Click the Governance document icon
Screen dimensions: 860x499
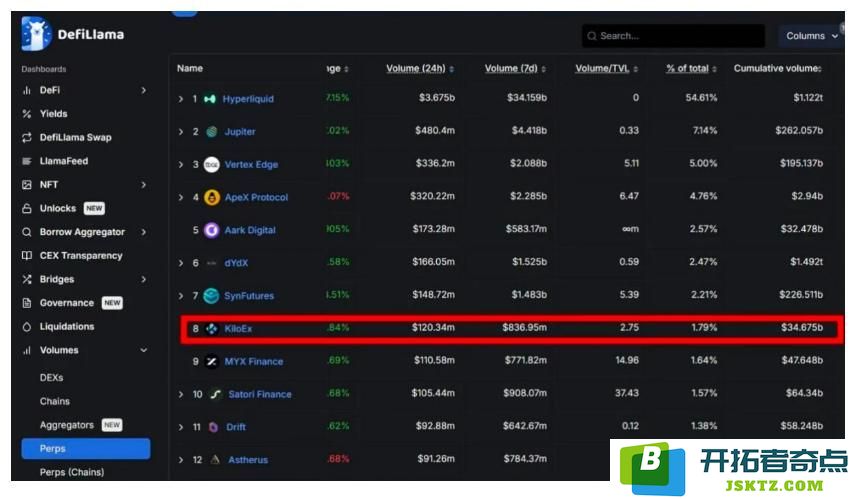click(x=26, y=303)
